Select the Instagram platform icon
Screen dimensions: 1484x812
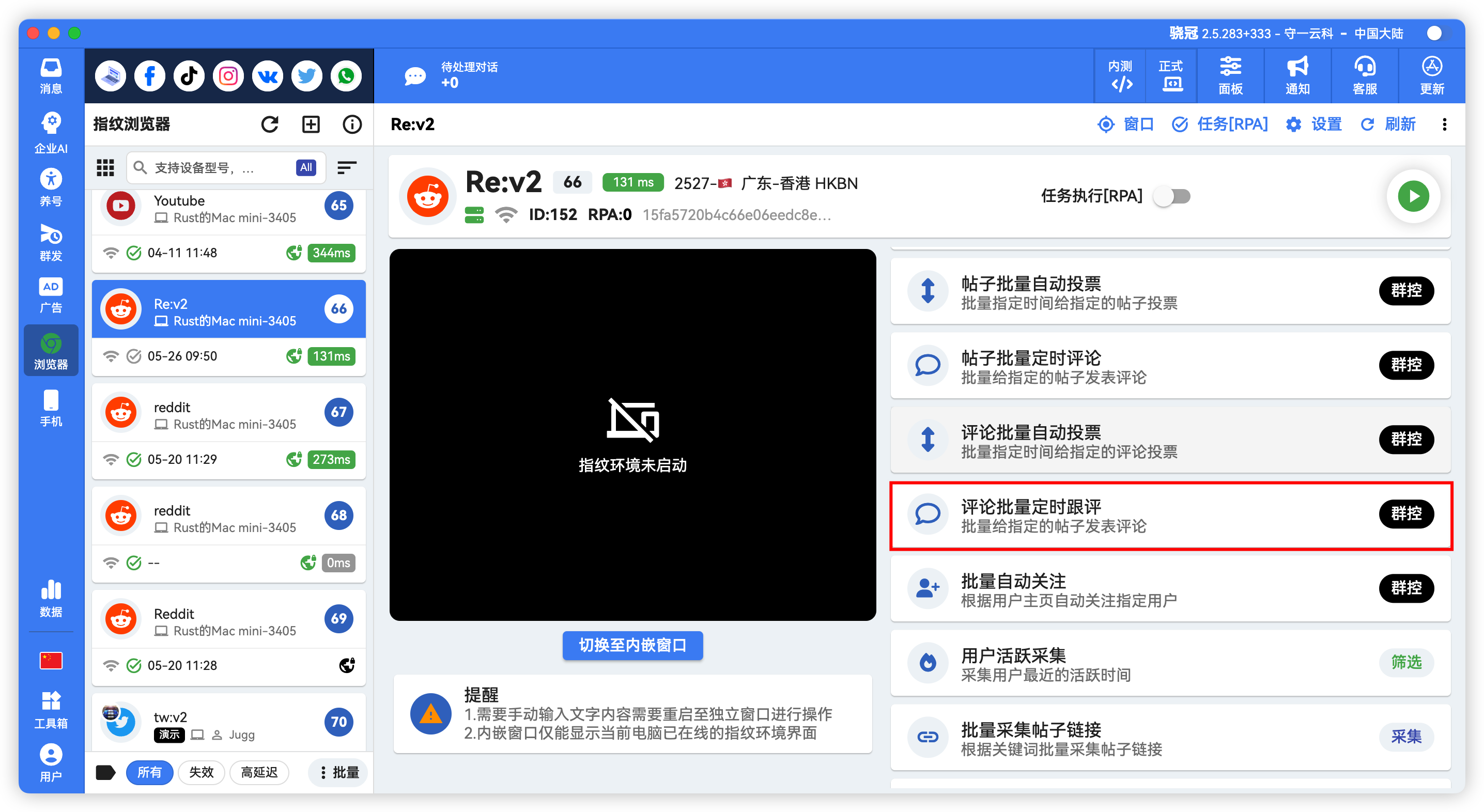pos(228,76)
